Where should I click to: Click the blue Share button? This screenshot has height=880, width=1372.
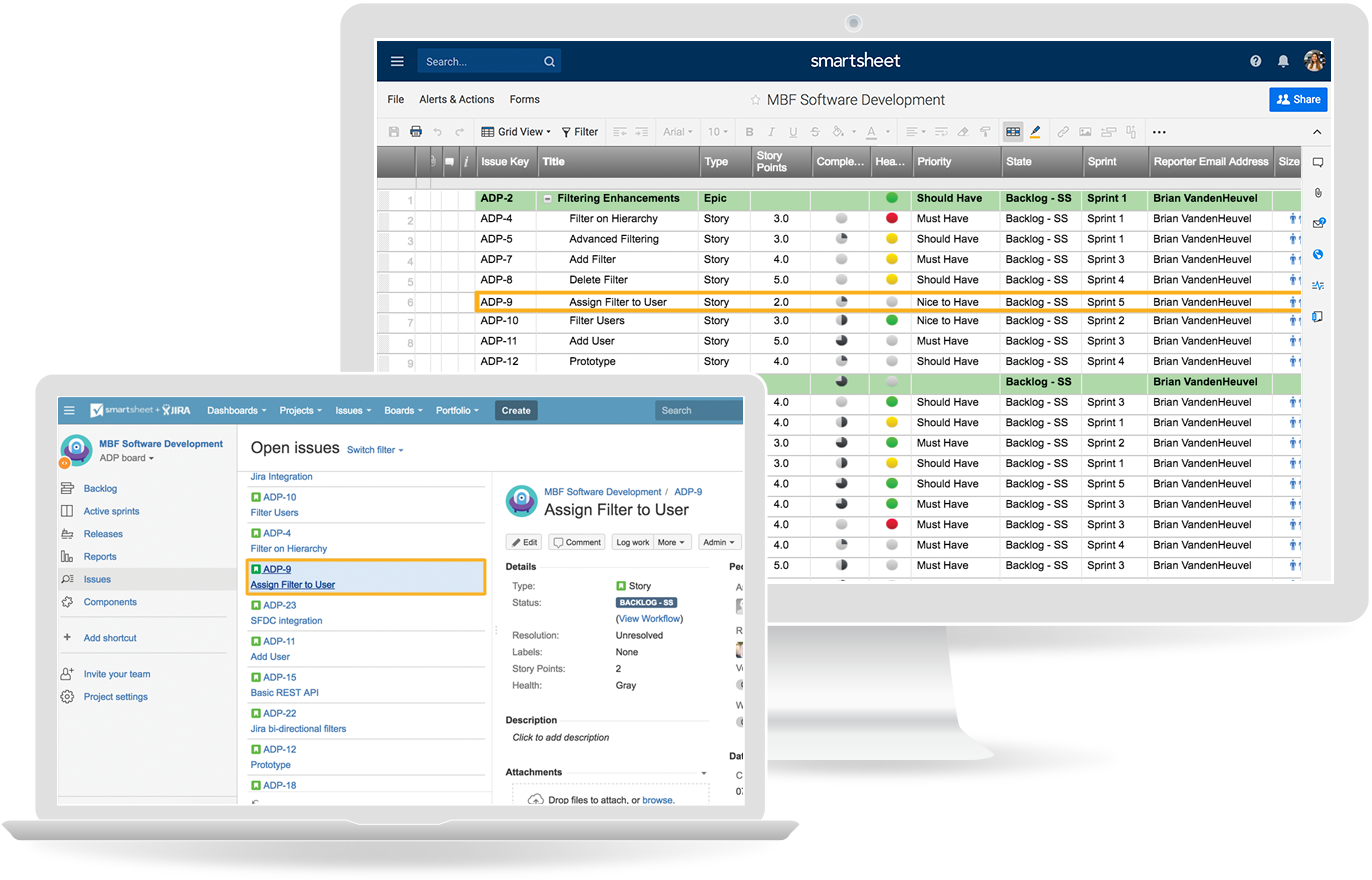click(1298, 99)
